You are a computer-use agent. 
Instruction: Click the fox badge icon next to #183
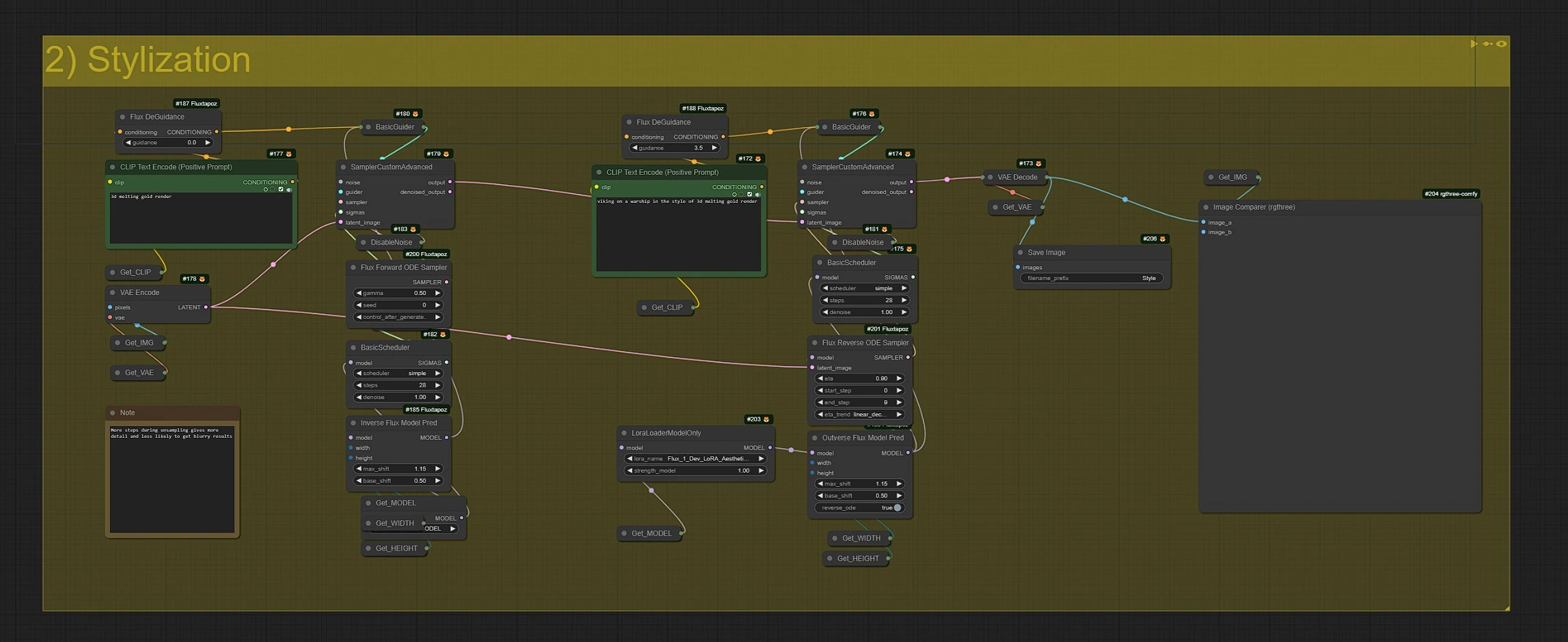pos(413,229)
